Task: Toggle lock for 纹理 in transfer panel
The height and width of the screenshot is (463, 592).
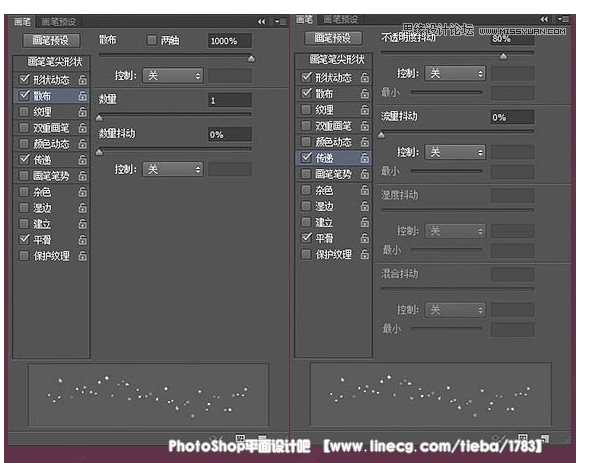Action: click(364, 110)
